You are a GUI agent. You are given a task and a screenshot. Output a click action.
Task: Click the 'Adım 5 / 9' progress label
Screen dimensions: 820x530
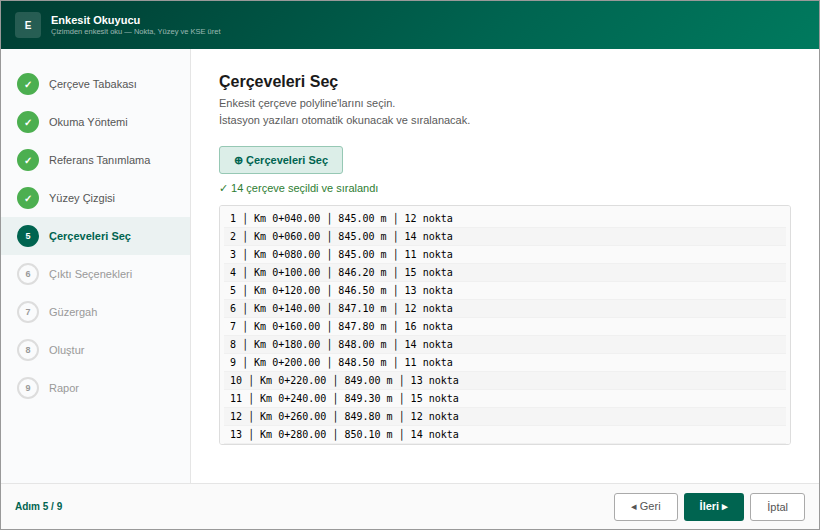pyautogui.click(x=39, y=506)
